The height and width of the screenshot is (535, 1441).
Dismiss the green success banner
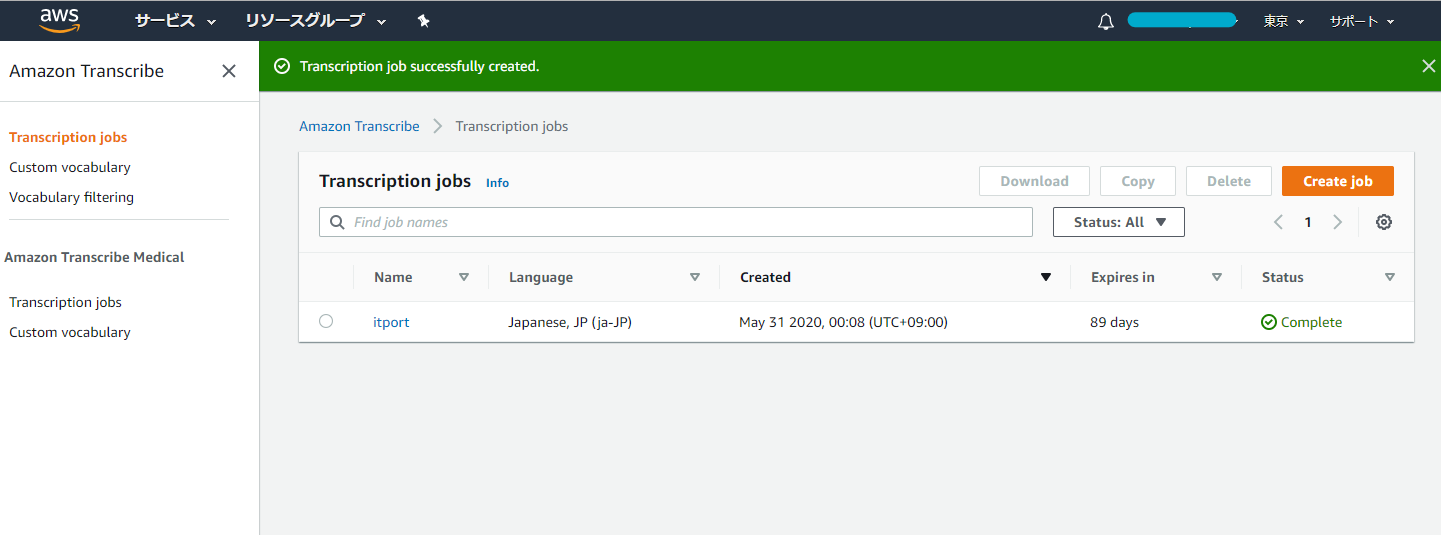tap(1429, 66)
